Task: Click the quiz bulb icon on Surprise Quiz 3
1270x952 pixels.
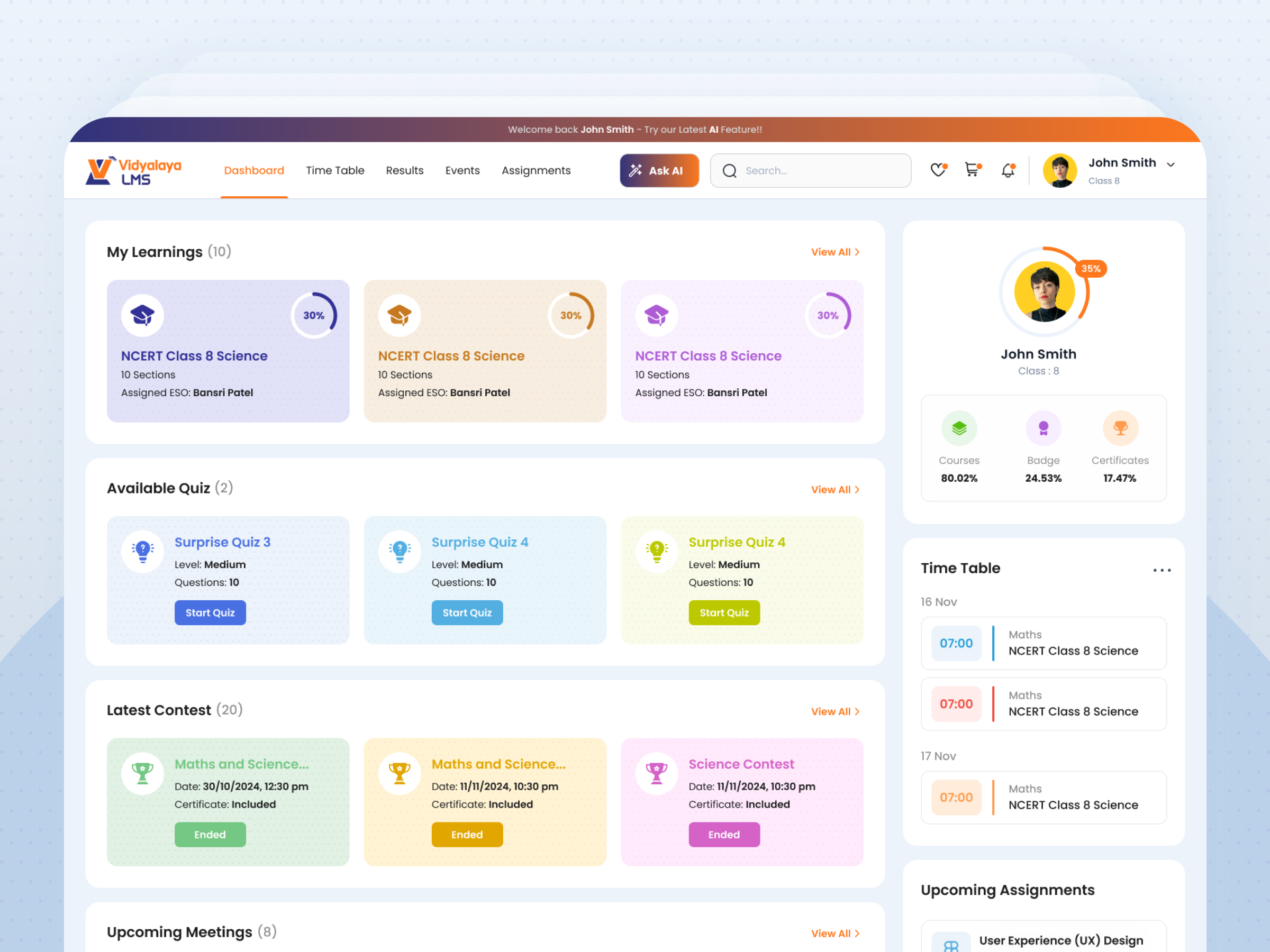Action: click(x=142, y=551)
